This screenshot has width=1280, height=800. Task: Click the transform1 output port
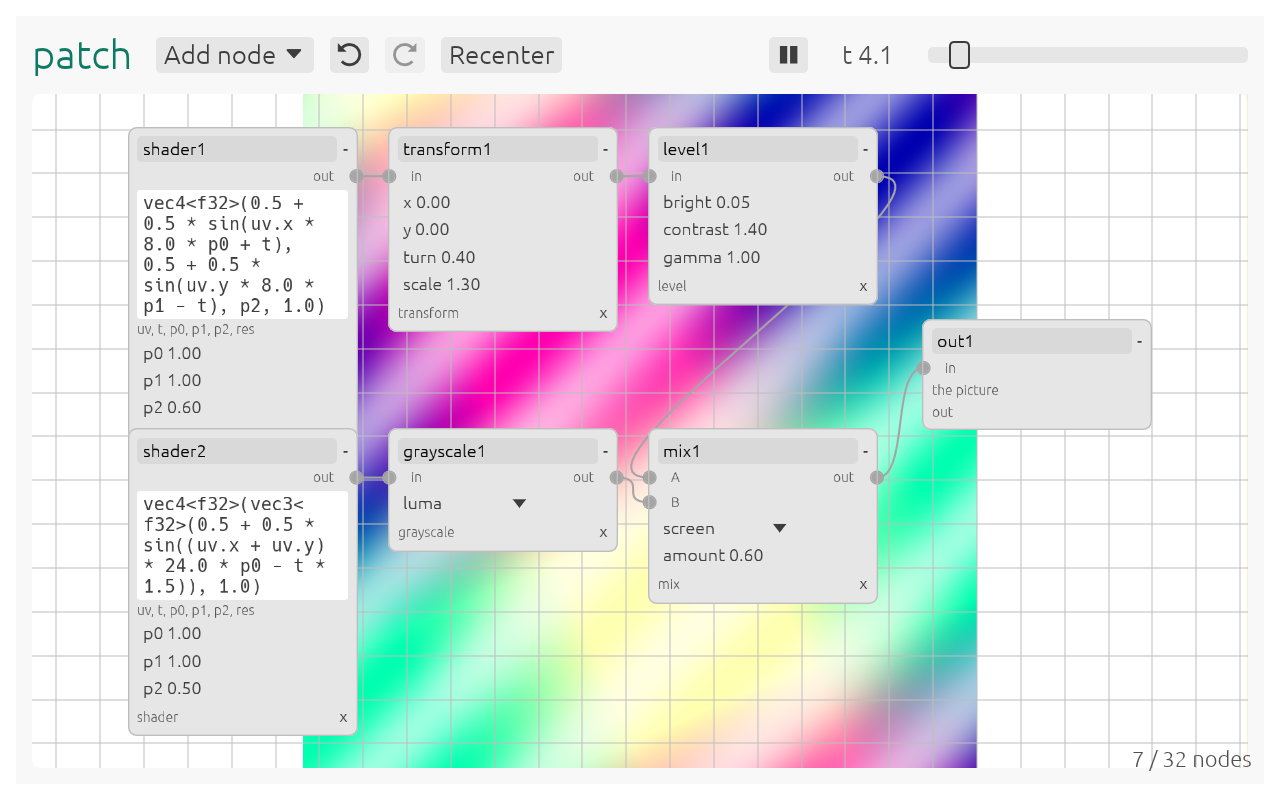616,176
